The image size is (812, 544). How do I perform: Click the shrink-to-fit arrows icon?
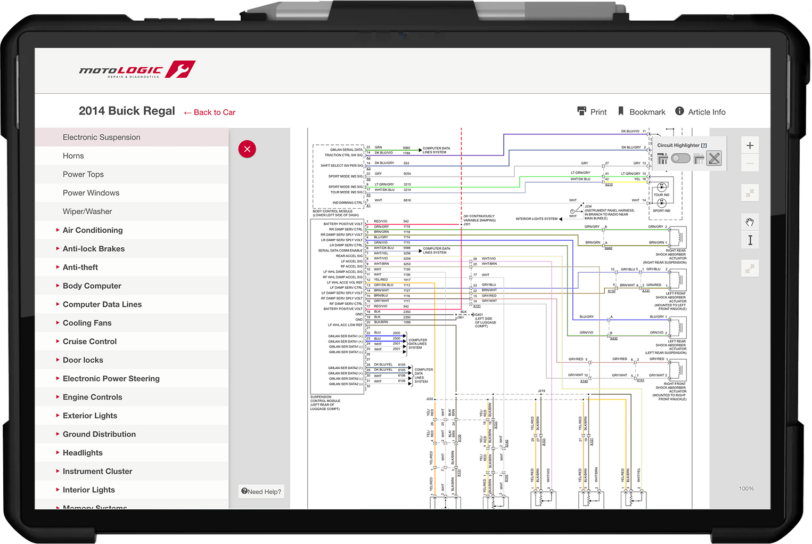click(750, 193)
